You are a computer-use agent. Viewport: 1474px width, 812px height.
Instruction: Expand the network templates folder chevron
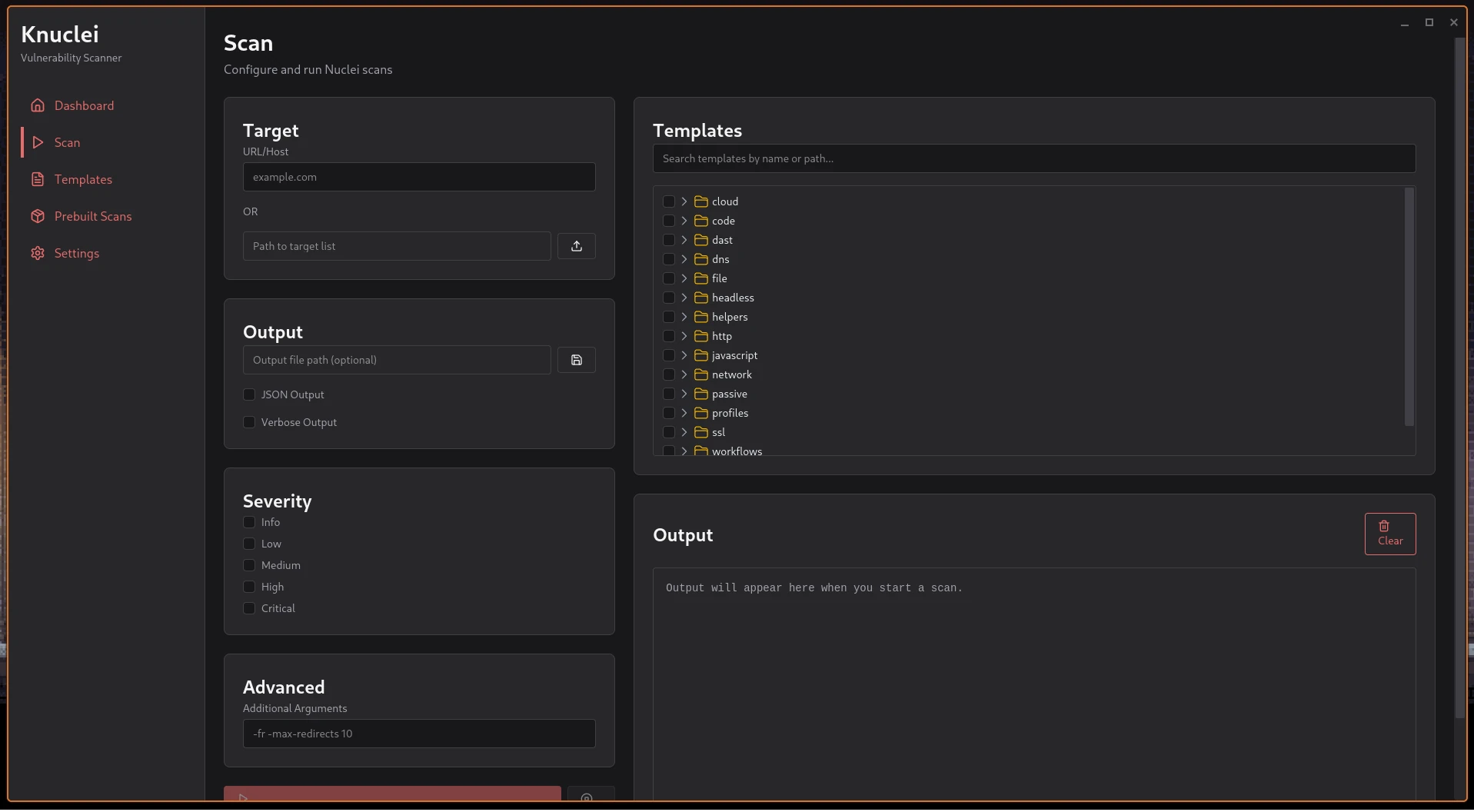coord(684,374)
